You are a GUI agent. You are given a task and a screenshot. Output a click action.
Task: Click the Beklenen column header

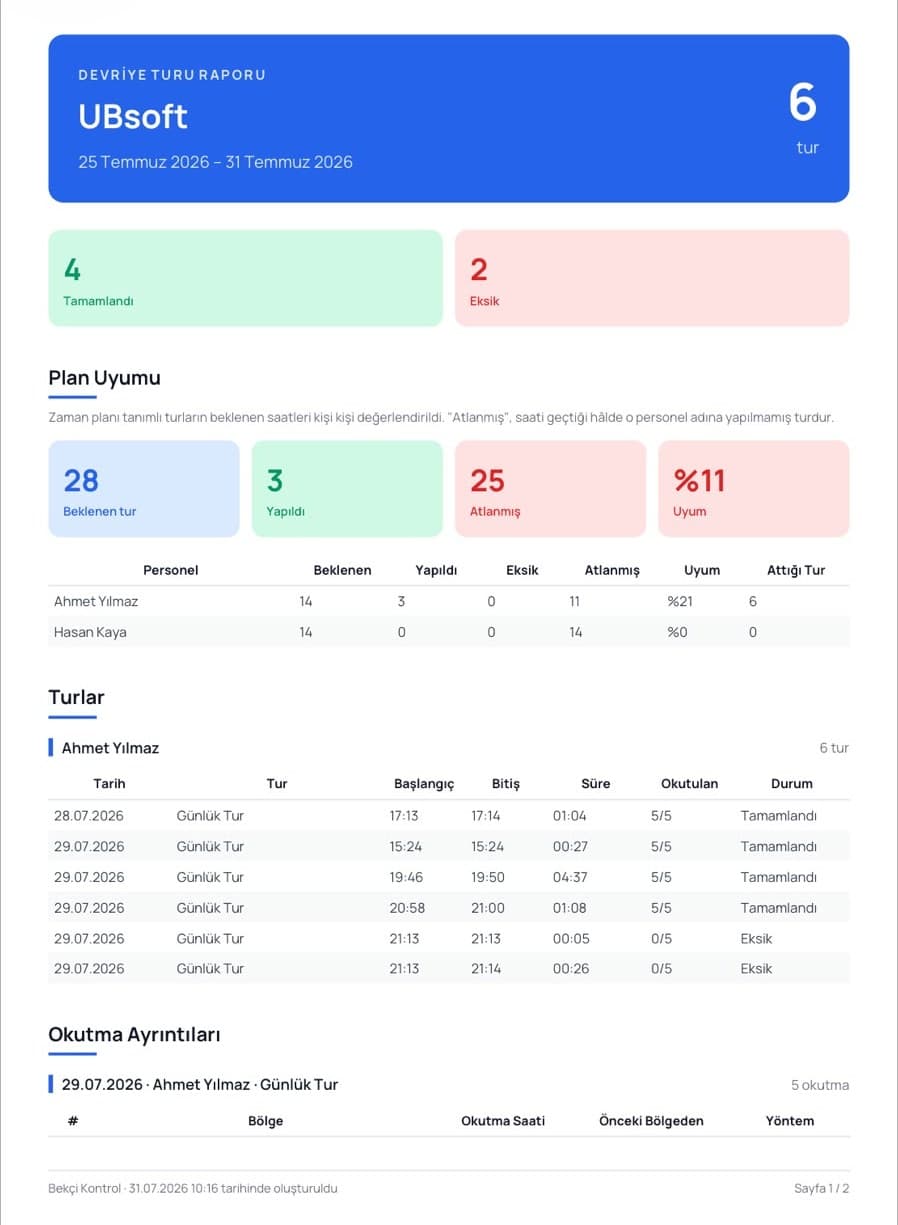click(x=342, y=570)
